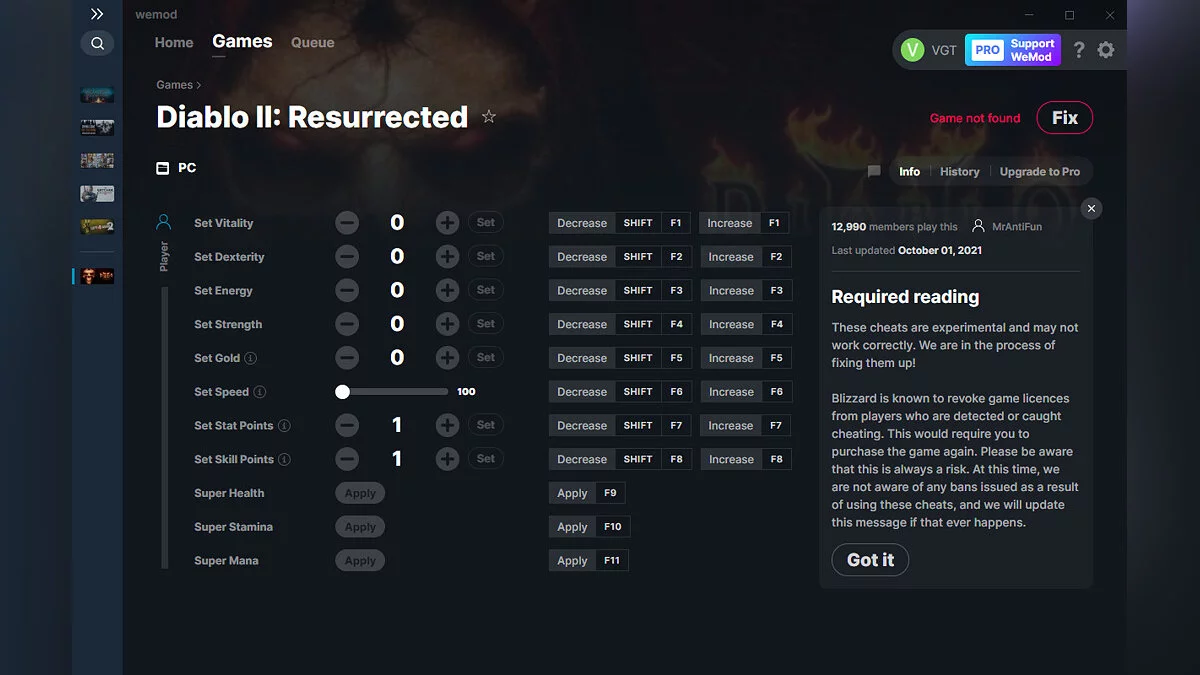Click the Set Speed slider handle
The height and width of the screenshot is (675, 1200).
click(342, 391)
